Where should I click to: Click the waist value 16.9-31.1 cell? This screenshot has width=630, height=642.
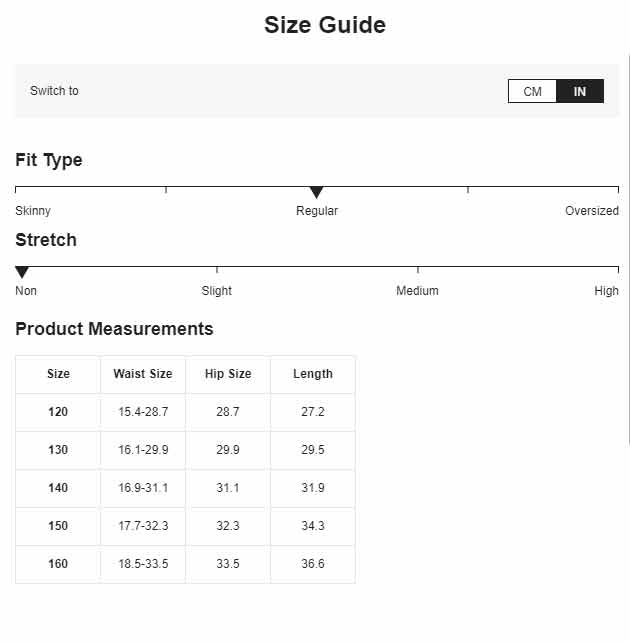coord(143,488)
